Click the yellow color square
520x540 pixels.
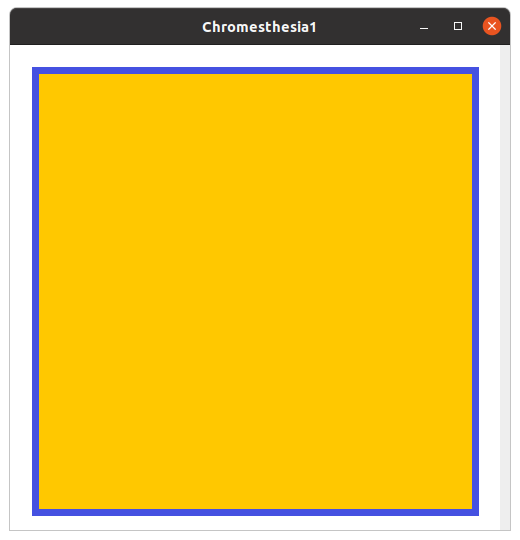[256, 291]
